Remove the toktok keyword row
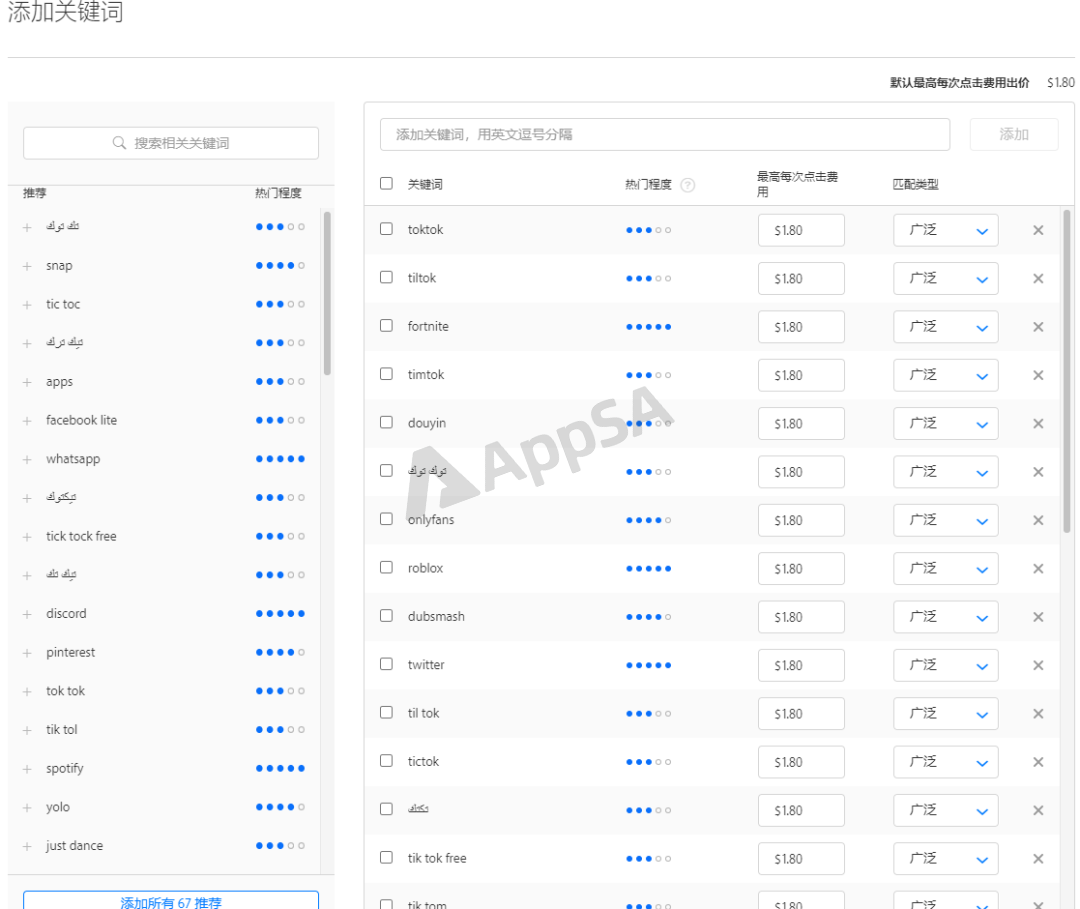The width and height of the screenshot is (1080, 909). pyautogui.click(x=1038, y=230)
